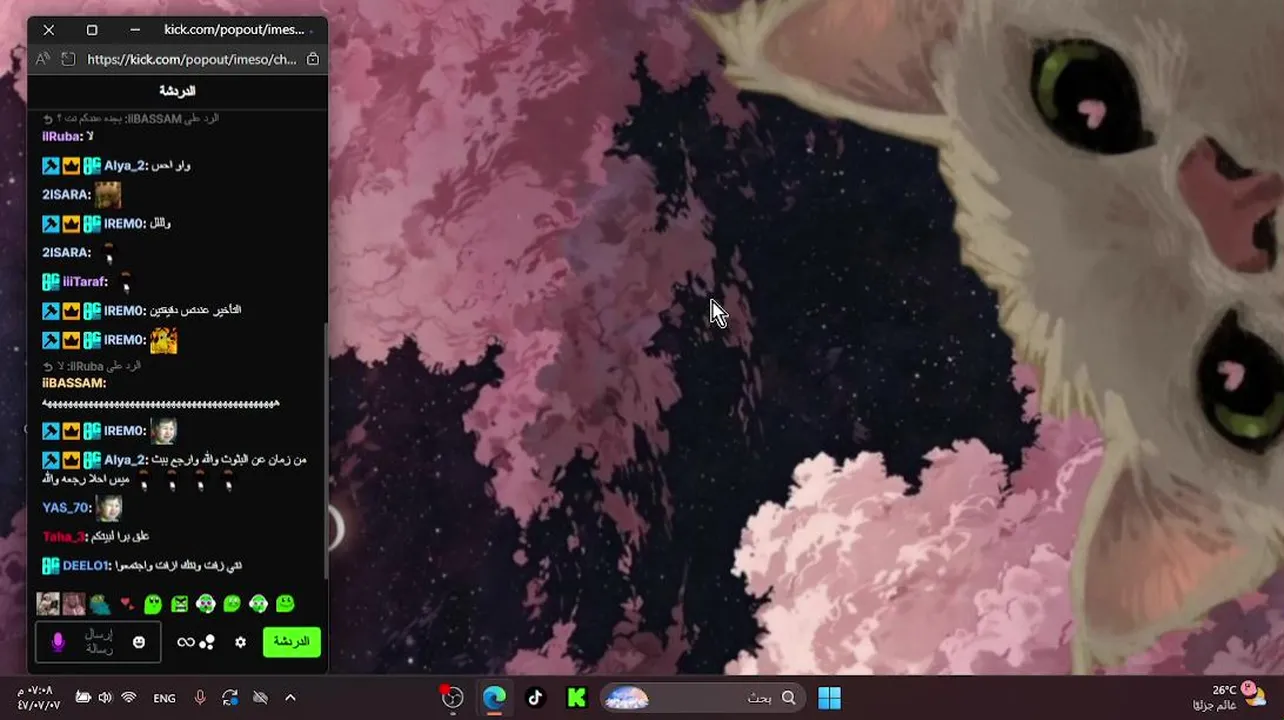Click username DEELO1 in chat

[x=85, y=566]
